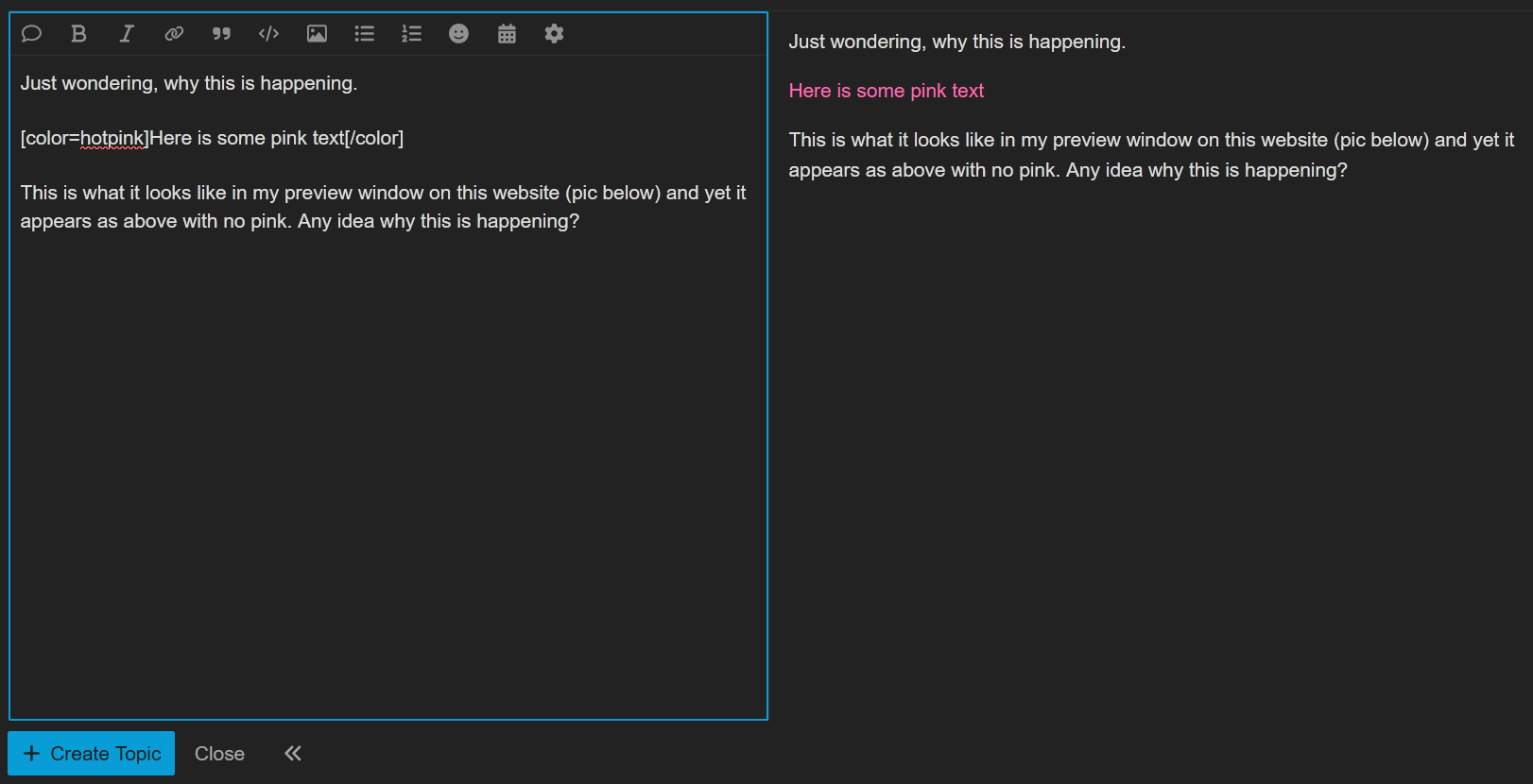This screenshot has height=784, width=1533.
Task: Start a bulleted list
Action: tap(364, 34)
